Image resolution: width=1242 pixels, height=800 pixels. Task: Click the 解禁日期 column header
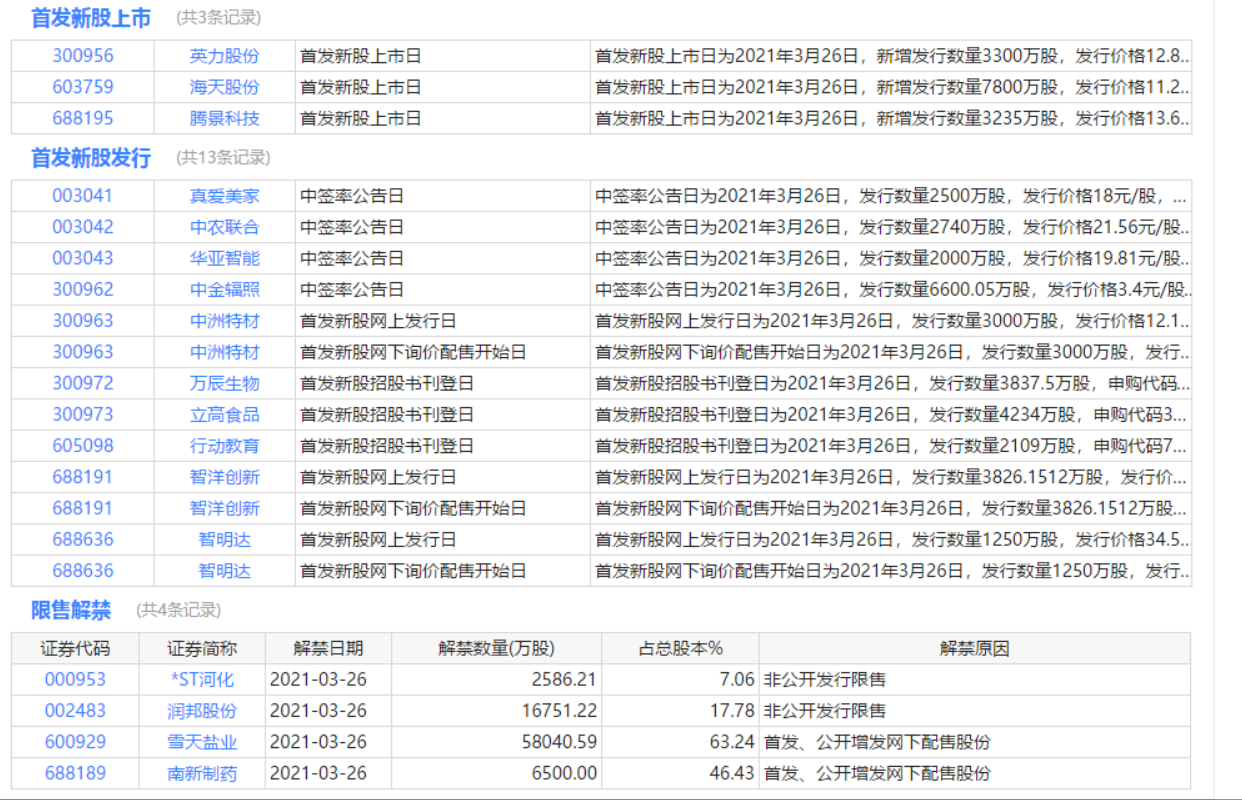(x=328, y=648)
